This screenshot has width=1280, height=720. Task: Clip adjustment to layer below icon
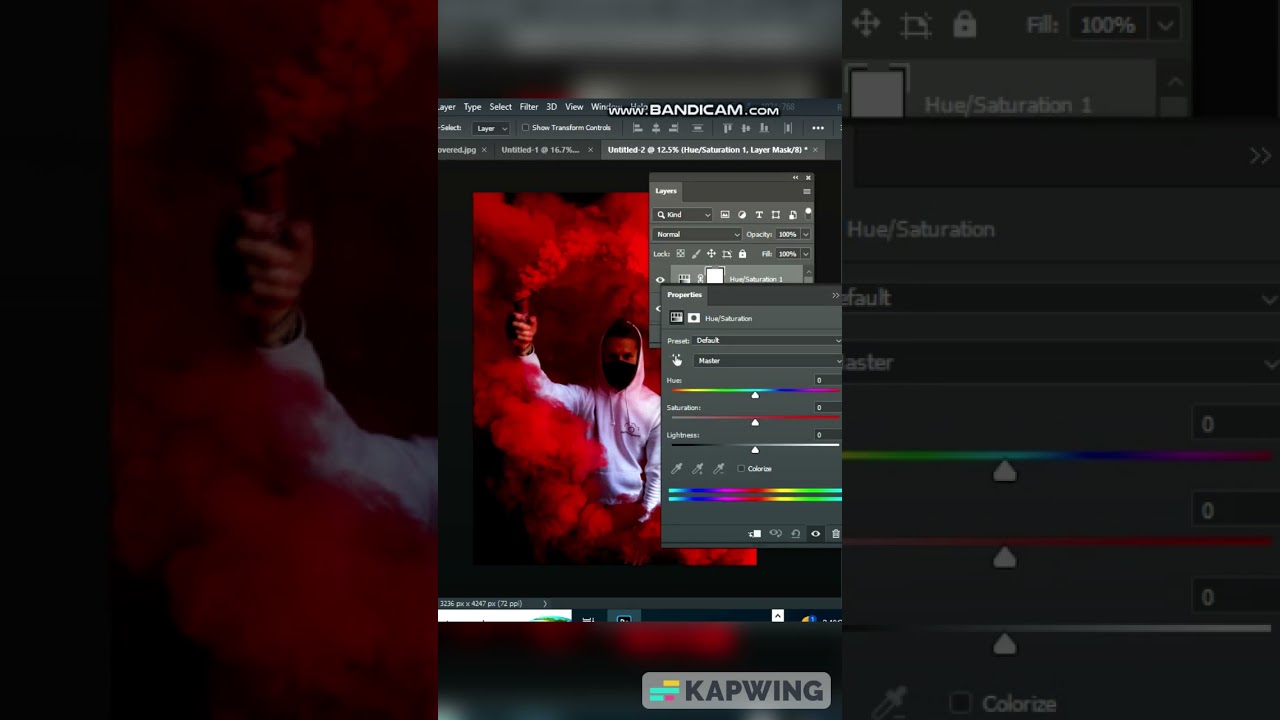pos(755,534)
